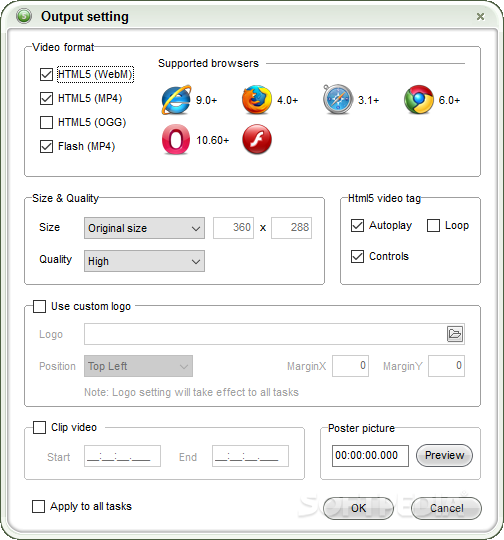Click the 10.60+ version text
This screenshot has width=504, height=540.
[x=213, y=141]
